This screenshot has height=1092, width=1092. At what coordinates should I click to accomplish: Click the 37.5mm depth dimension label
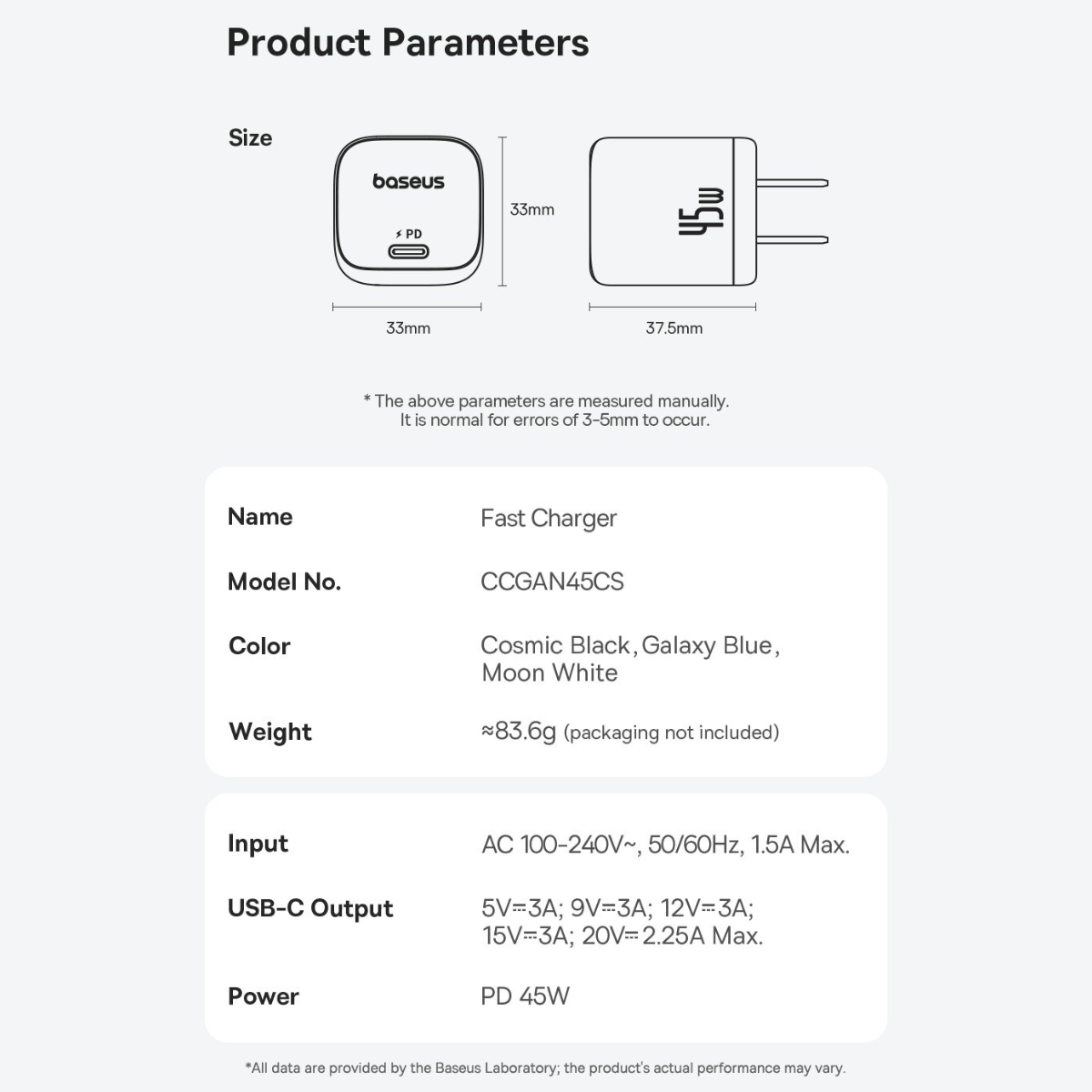click(673, 329)
